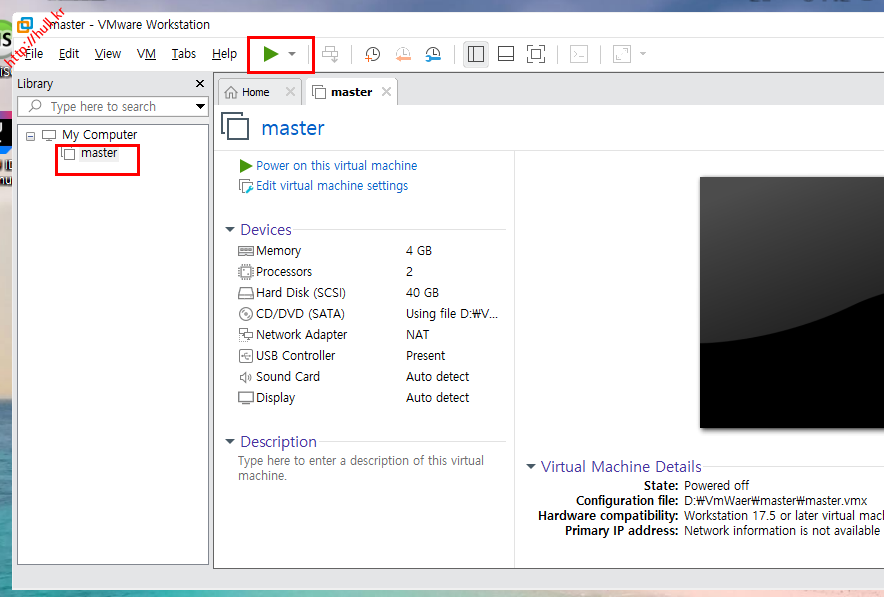This screenshot has height=597, width=884.
Task: Click the 4 GB memory value
Action: 419,251
